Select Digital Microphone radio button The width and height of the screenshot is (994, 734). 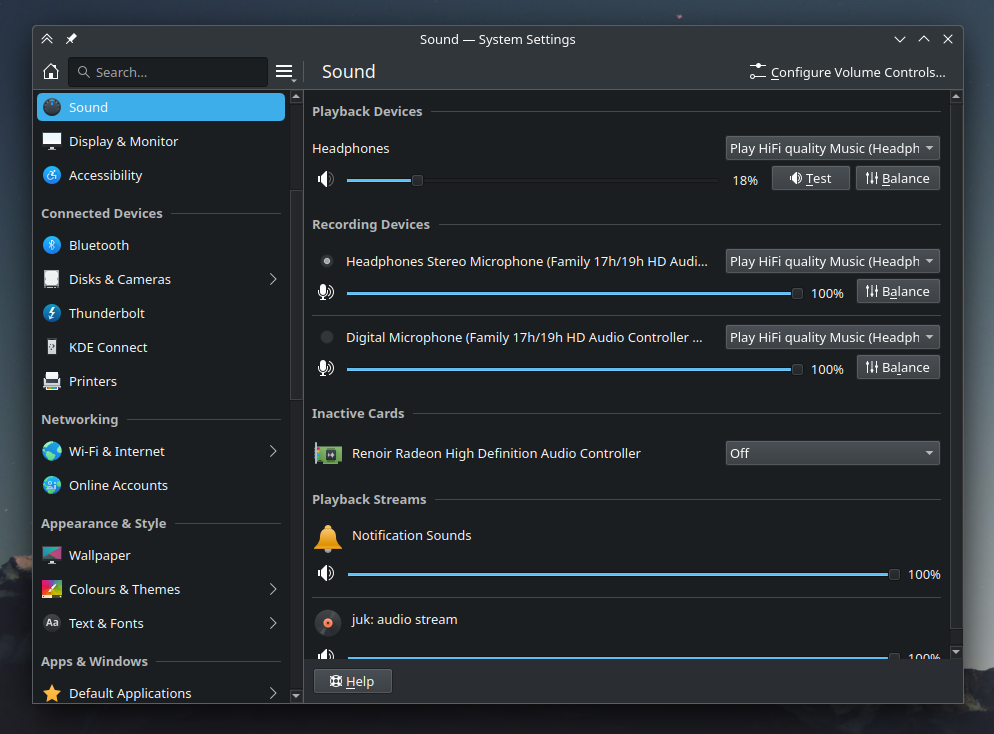click(x=327, y=337)
